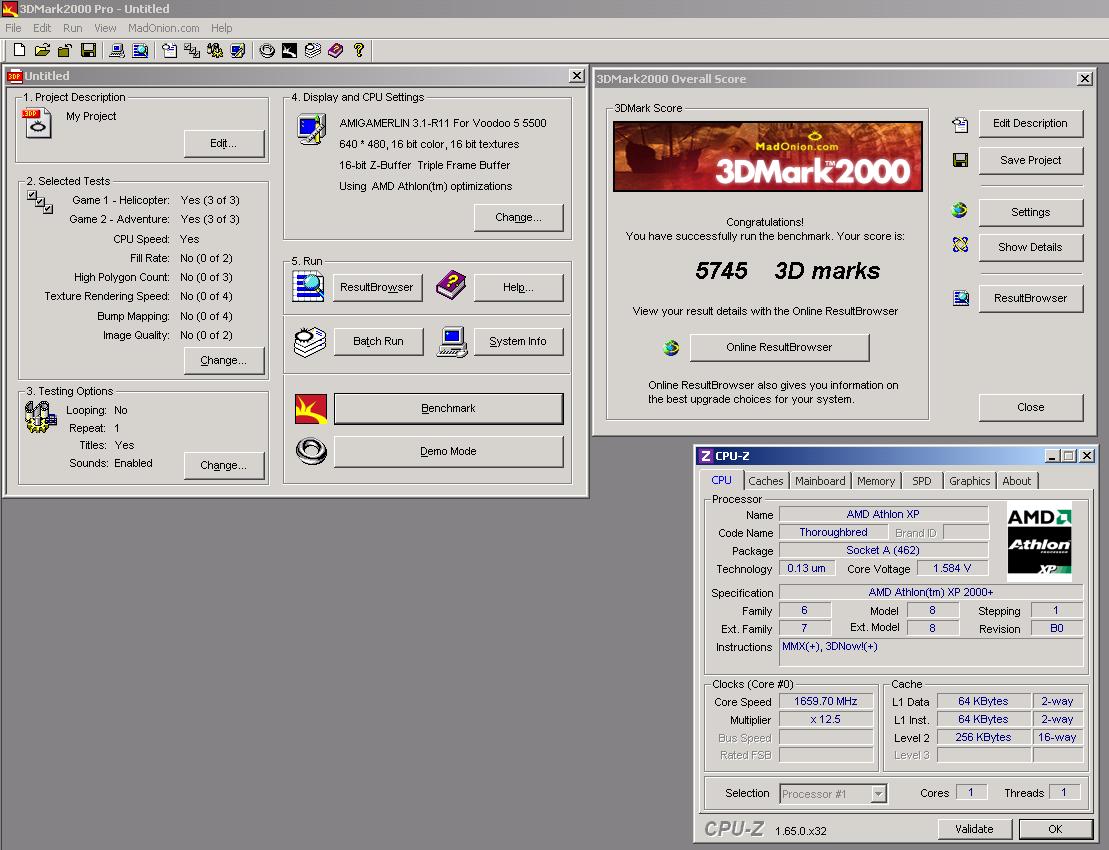Click the Testing Options toolbar icon
This screenshot has width=1109, height=850.
[214, 50]
